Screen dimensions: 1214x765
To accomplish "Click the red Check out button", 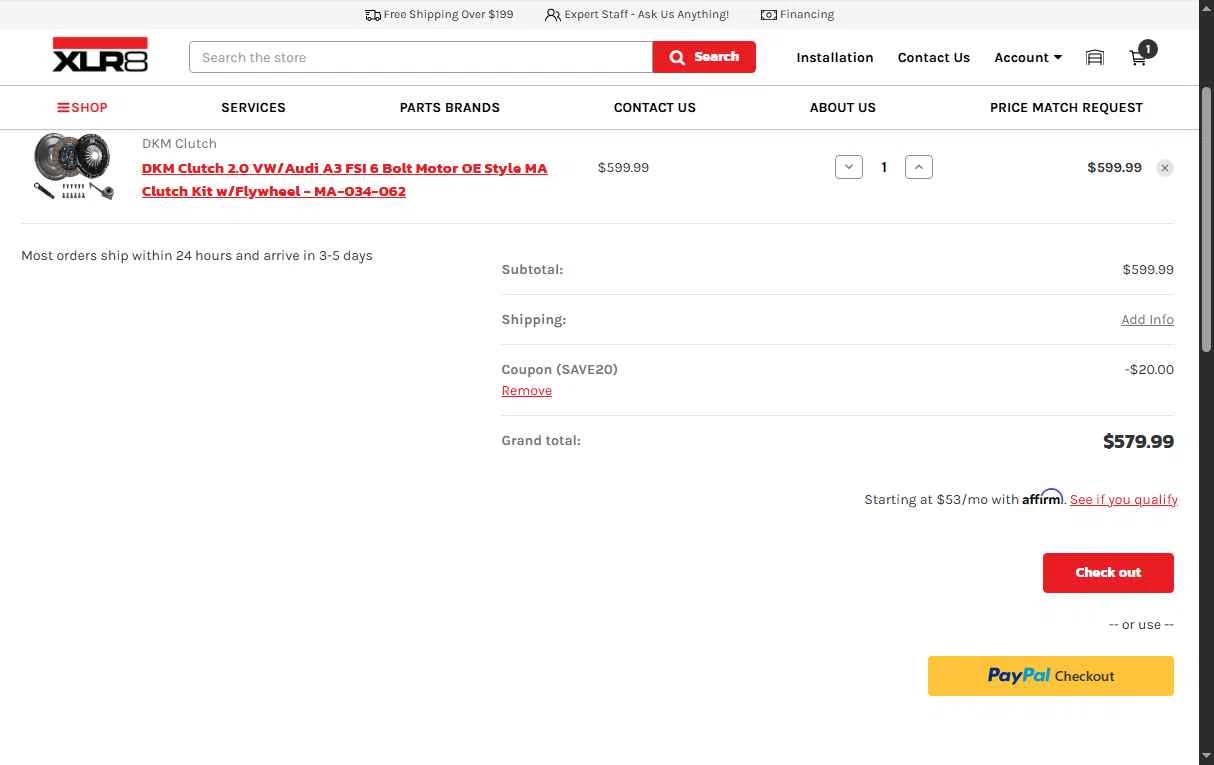I will [x=1108, y=573].
